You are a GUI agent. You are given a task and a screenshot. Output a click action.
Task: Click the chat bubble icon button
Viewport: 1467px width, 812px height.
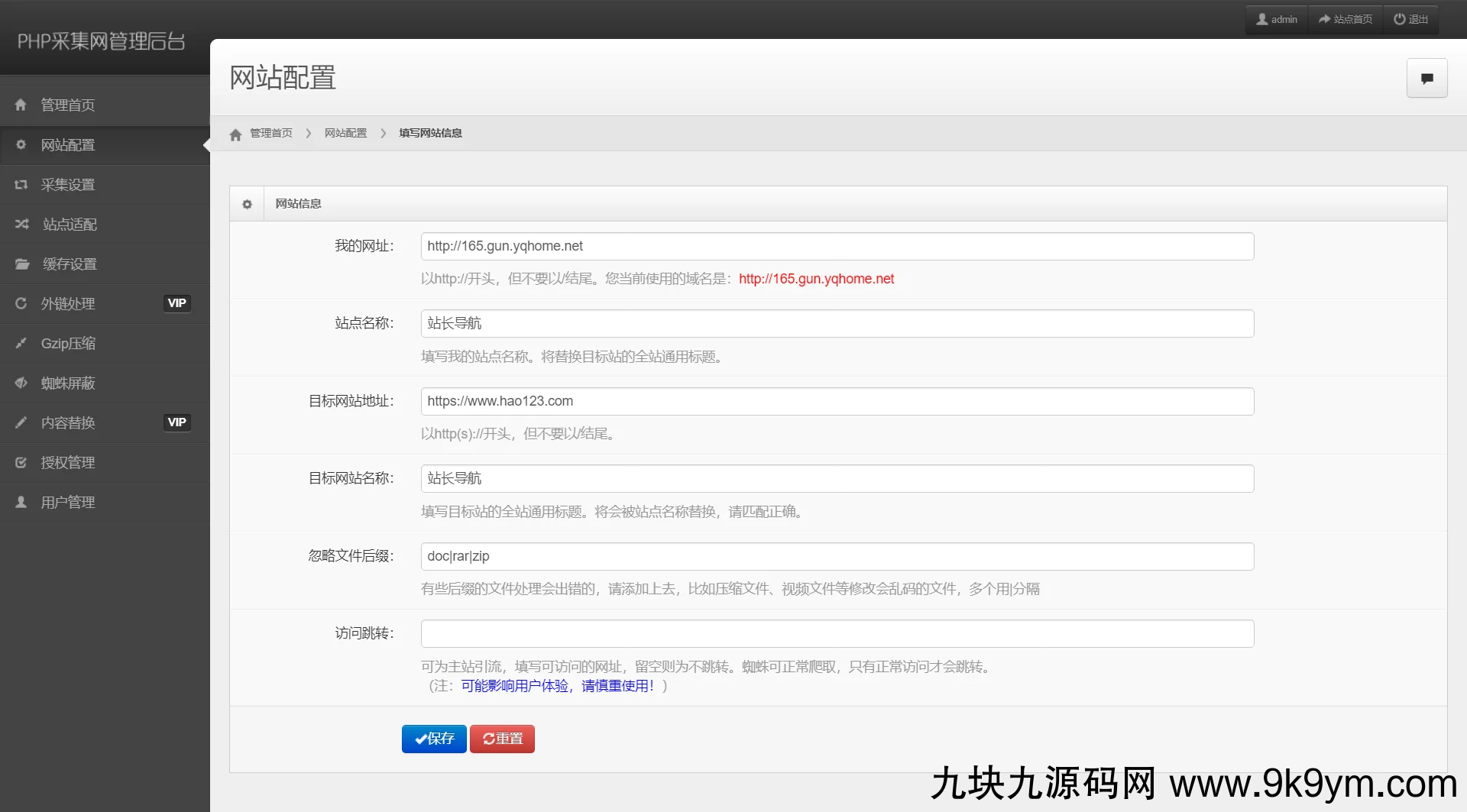(1427, 78)
